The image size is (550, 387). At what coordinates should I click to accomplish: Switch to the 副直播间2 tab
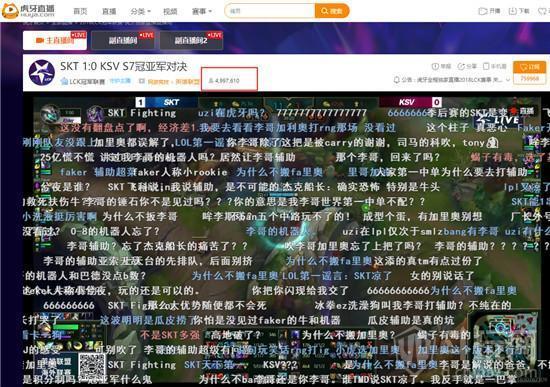pos(191,40)
